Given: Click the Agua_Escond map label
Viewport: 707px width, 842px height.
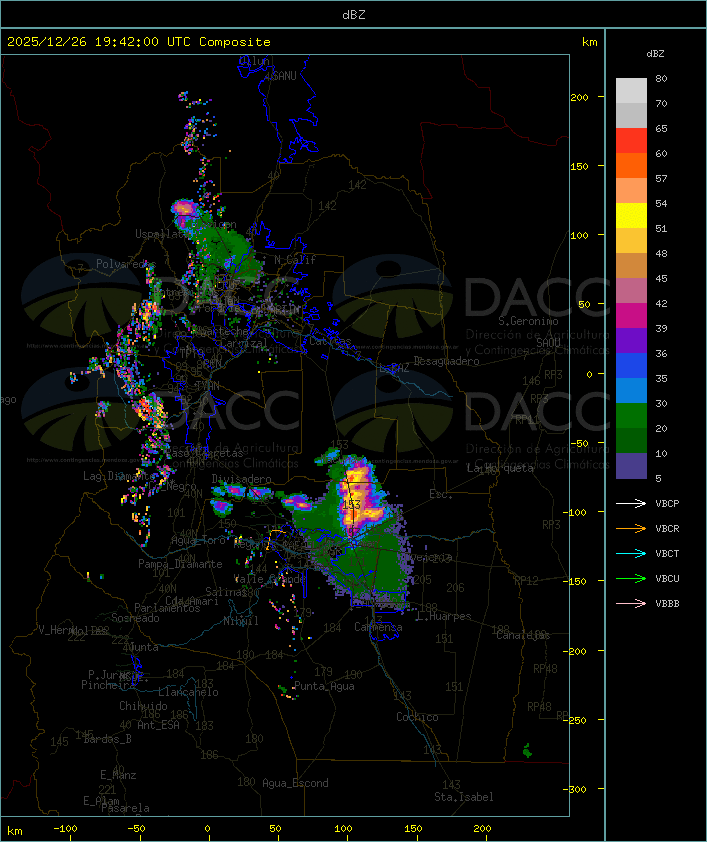Looking at the screenshot, I should point(295,783).
